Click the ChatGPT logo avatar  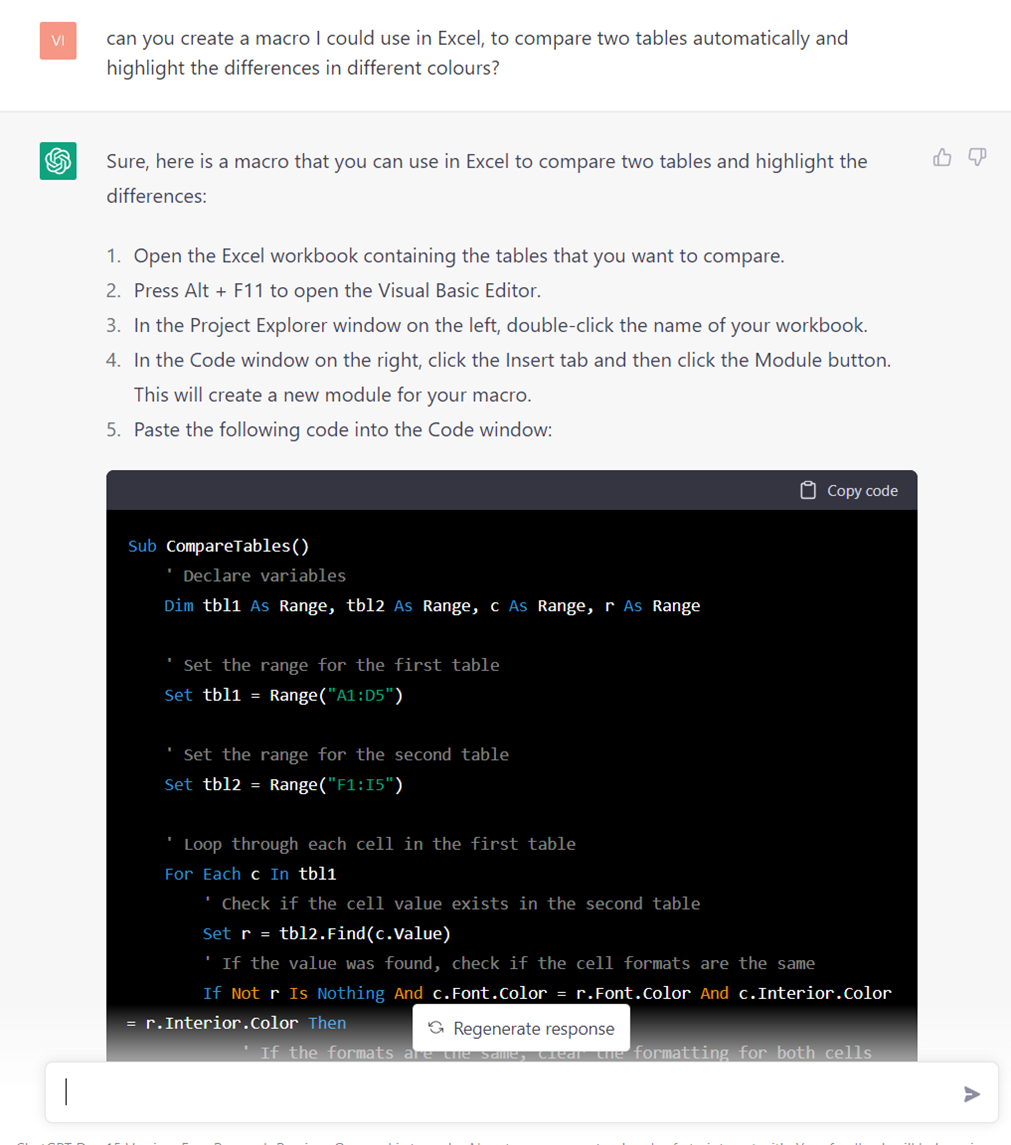pos(58,161)
